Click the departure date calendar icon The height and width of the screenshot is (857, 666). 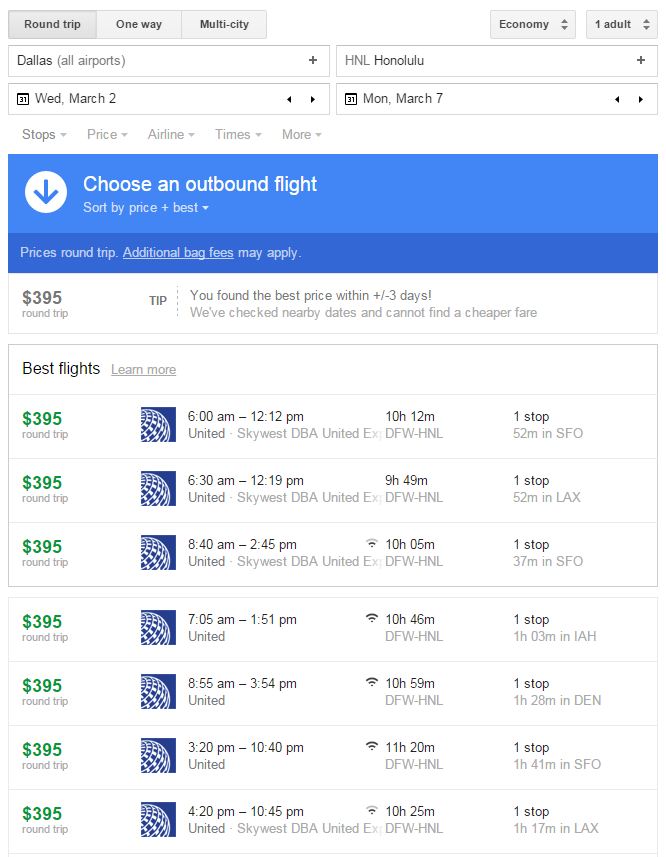[x=23, y=99]
